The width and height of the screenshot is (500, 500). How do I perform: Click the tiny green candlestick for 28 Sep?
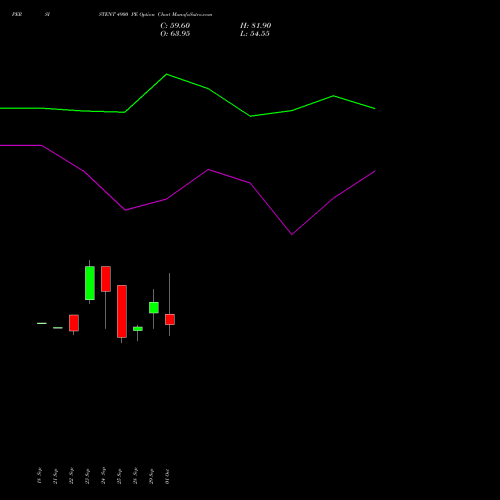138,329
